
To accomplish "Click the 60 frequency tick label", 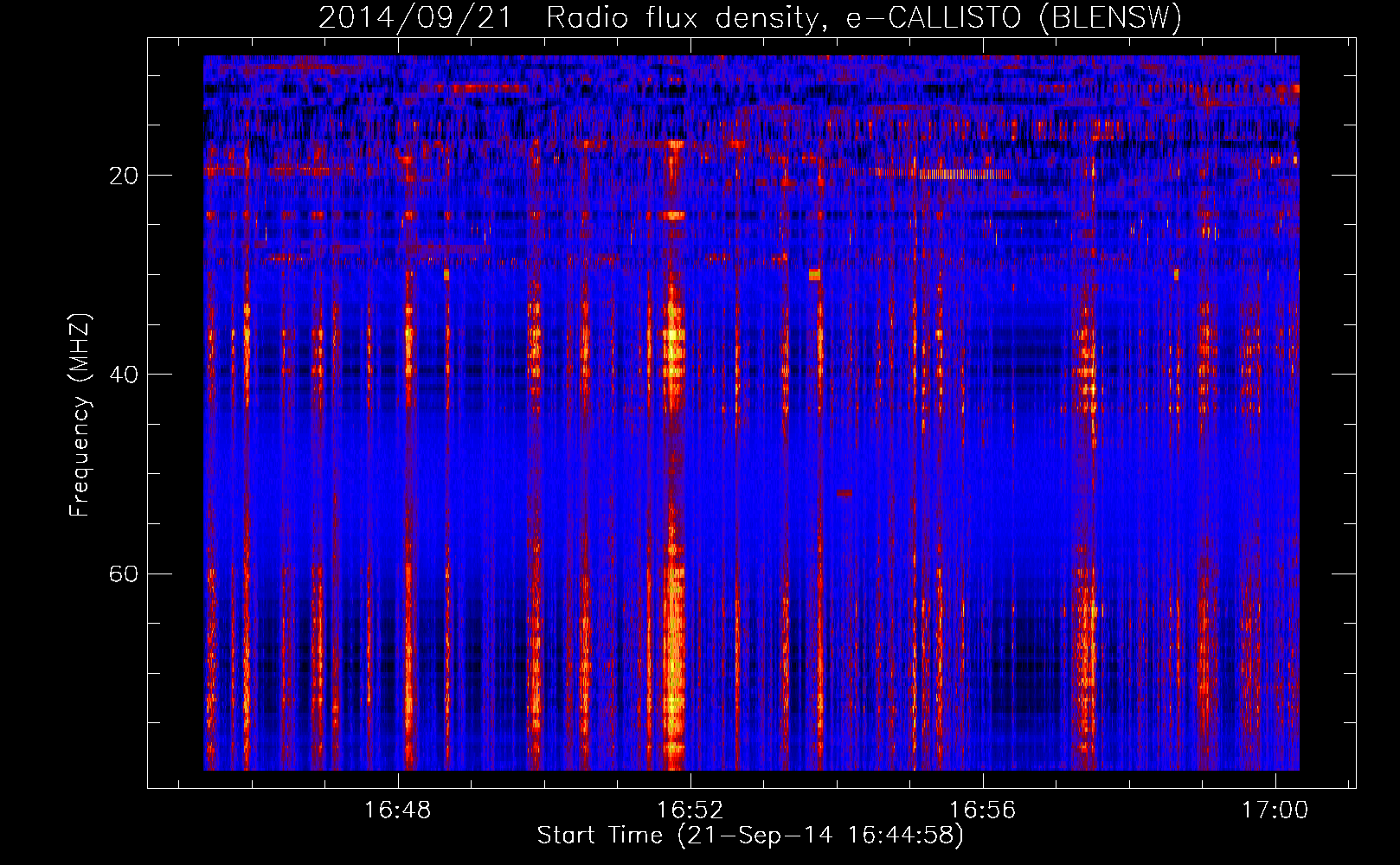I will [124, 574].
